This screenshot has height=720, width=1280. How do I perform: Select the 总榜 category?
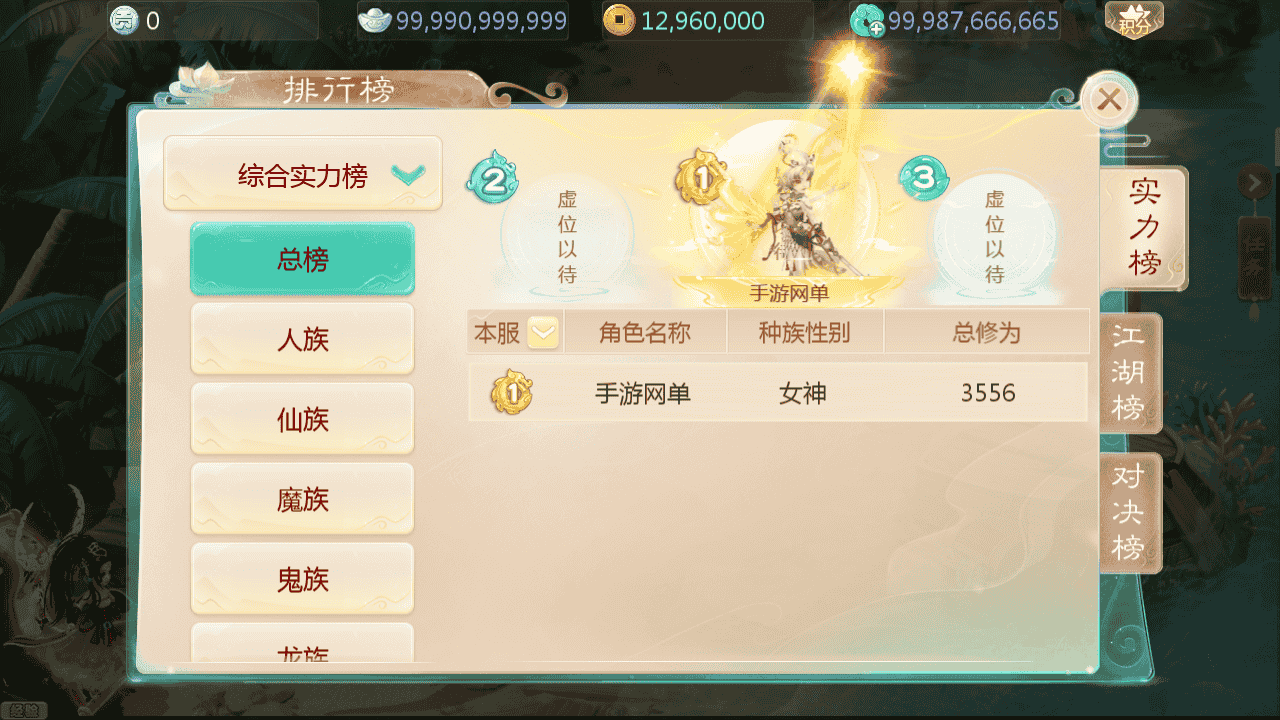point(302,259)
